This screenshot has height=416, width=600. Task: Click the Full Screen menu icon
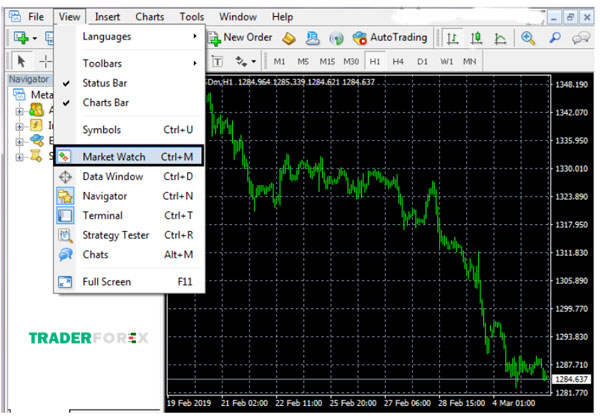[x=65, y=282]
